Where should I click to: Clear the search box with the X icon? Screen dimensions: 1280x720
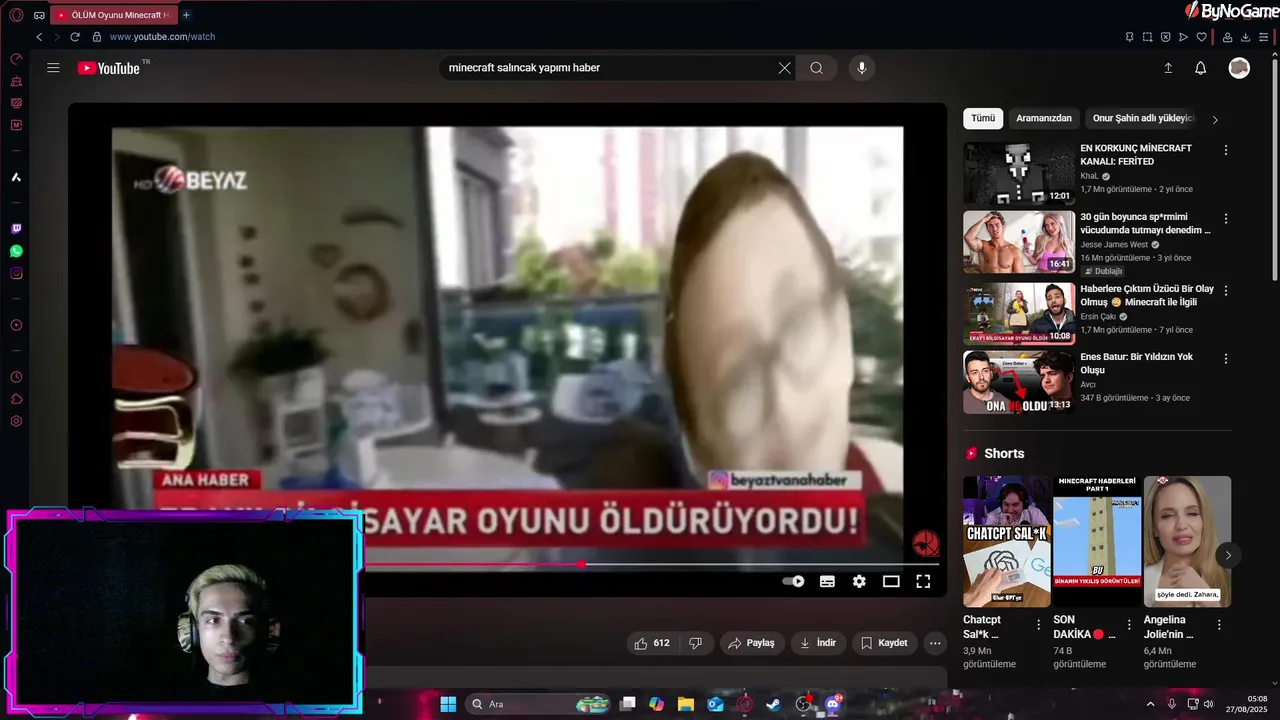tap(784, 68)
